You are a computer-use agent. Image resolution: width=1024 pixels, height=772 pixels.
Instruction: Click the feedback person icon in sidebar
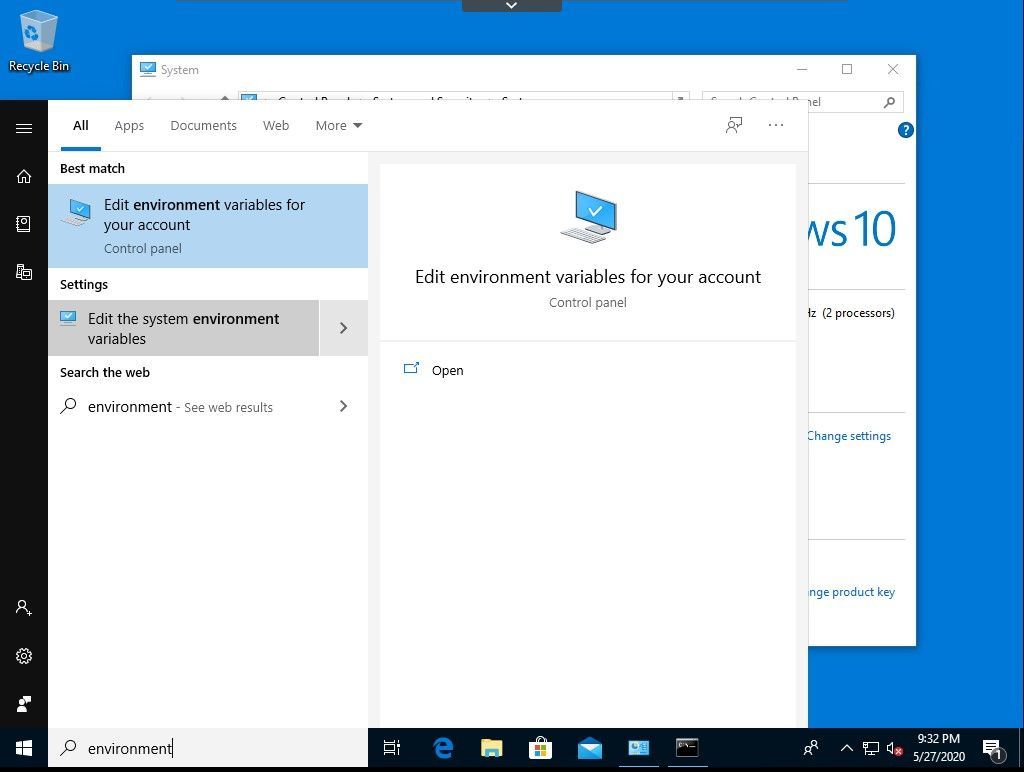[24, 703]
